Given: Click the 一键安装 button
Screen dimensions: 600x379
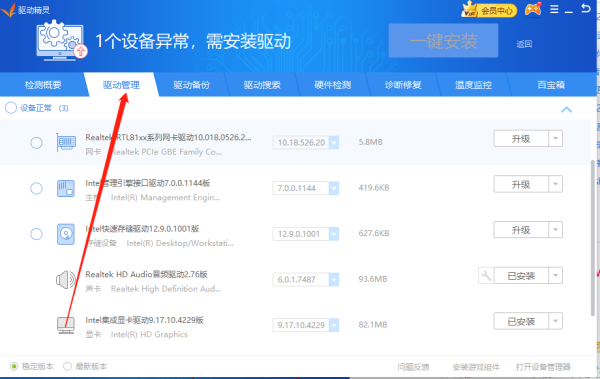Looking at the screenshot, I should pos(443,41).
